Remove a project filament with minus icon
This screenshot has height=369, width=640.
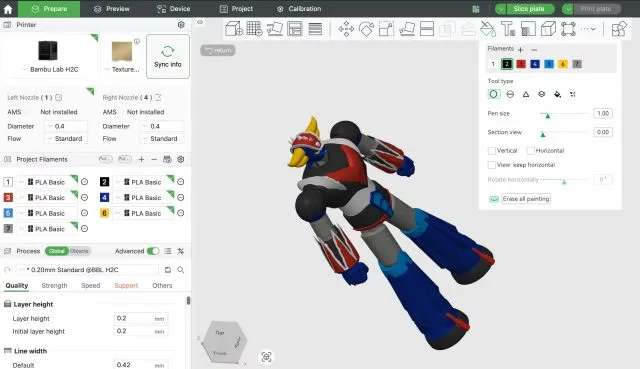click(x=154, y=160)
